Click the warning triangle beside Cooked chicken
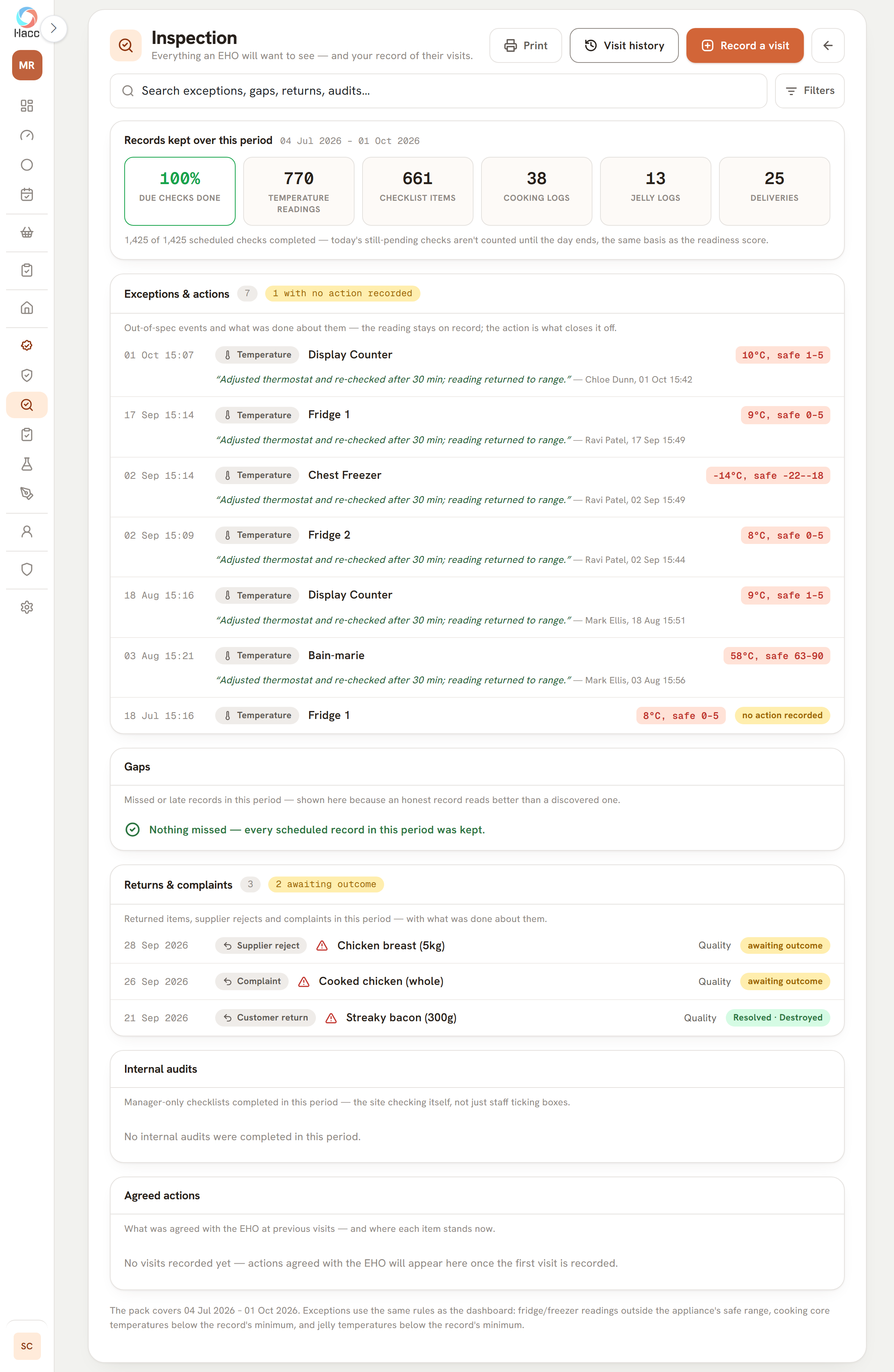This screenshot has height=1372, width=894. (x=304, y=982)
